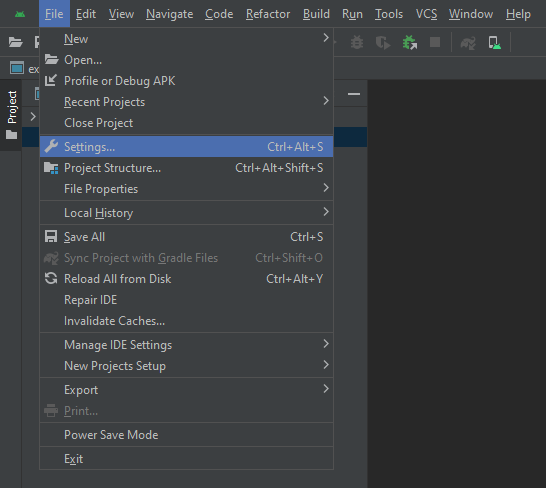This screenshot has width=546, height=488.
Task: Expand the project tree chevron
Action: pyautogui.click(x=33, y=116)
